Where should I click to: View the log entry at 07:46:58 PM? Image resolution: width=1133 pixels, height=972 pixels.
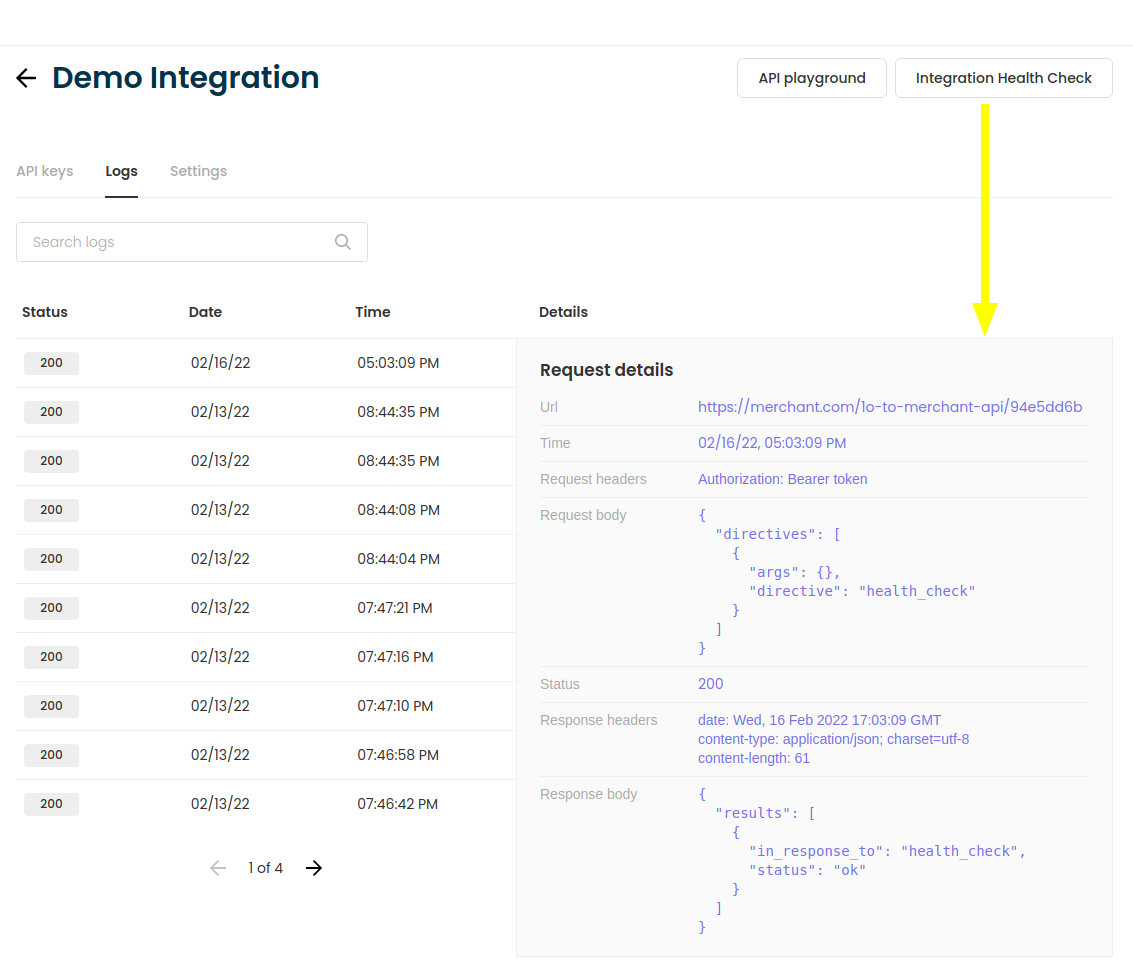265,755
